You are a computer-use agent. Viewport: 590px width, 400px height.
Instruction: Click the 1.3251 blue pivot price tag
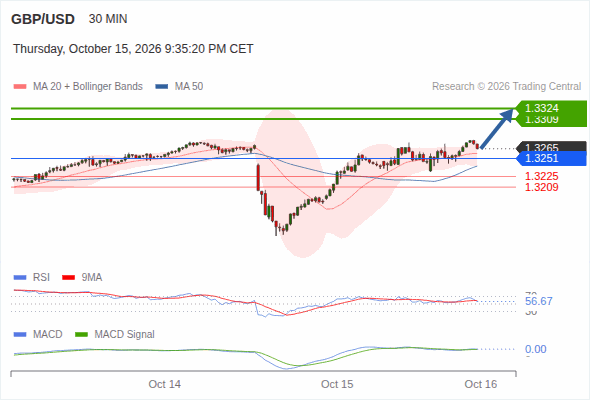[552, 158]
